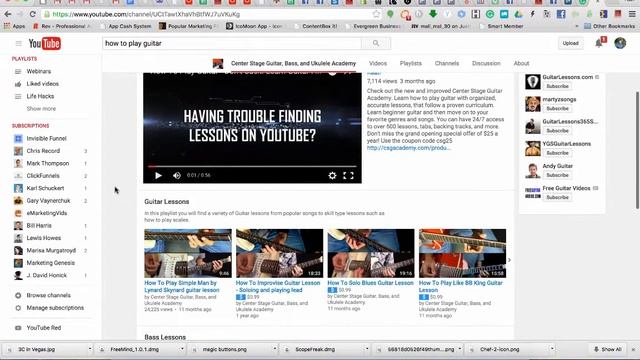The width and height of the screenshot is (640, 360).
Task: Open the ClickFunnels subscription
Action: click(42, 176)
